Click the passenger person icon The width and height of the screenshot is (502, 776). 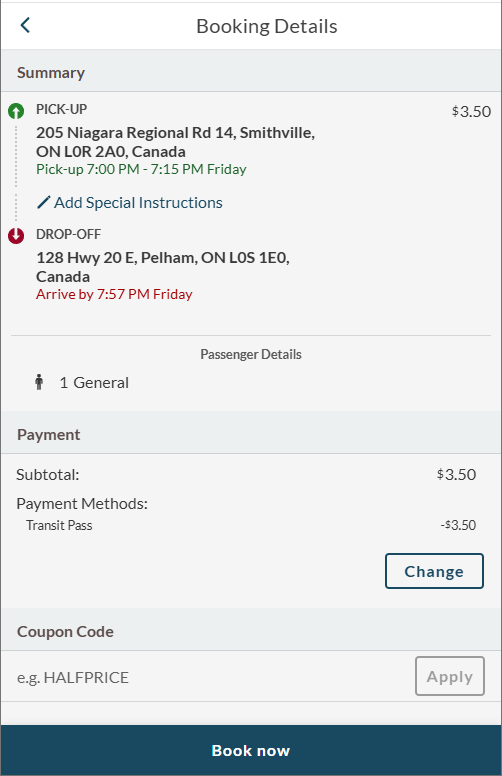tap(39, 382)
